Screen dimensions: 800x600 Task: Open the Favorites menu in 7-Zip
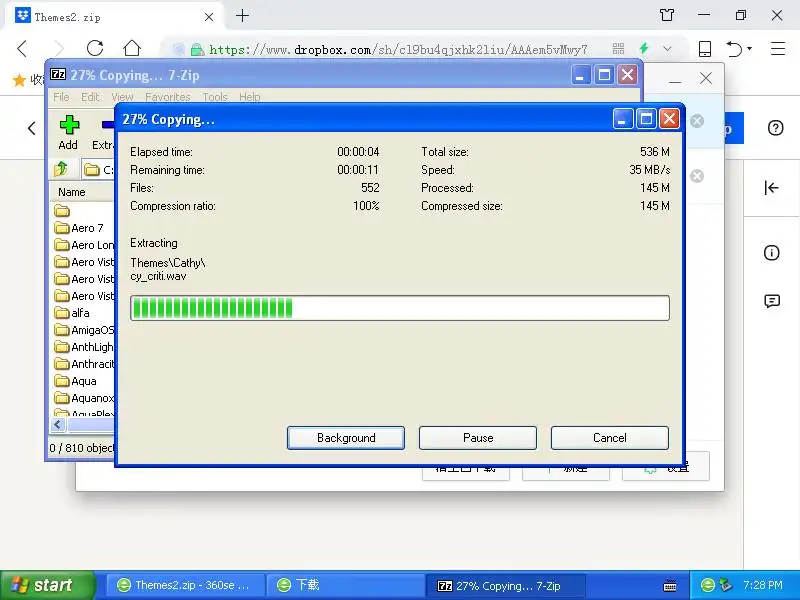click(x=167, y=97)
